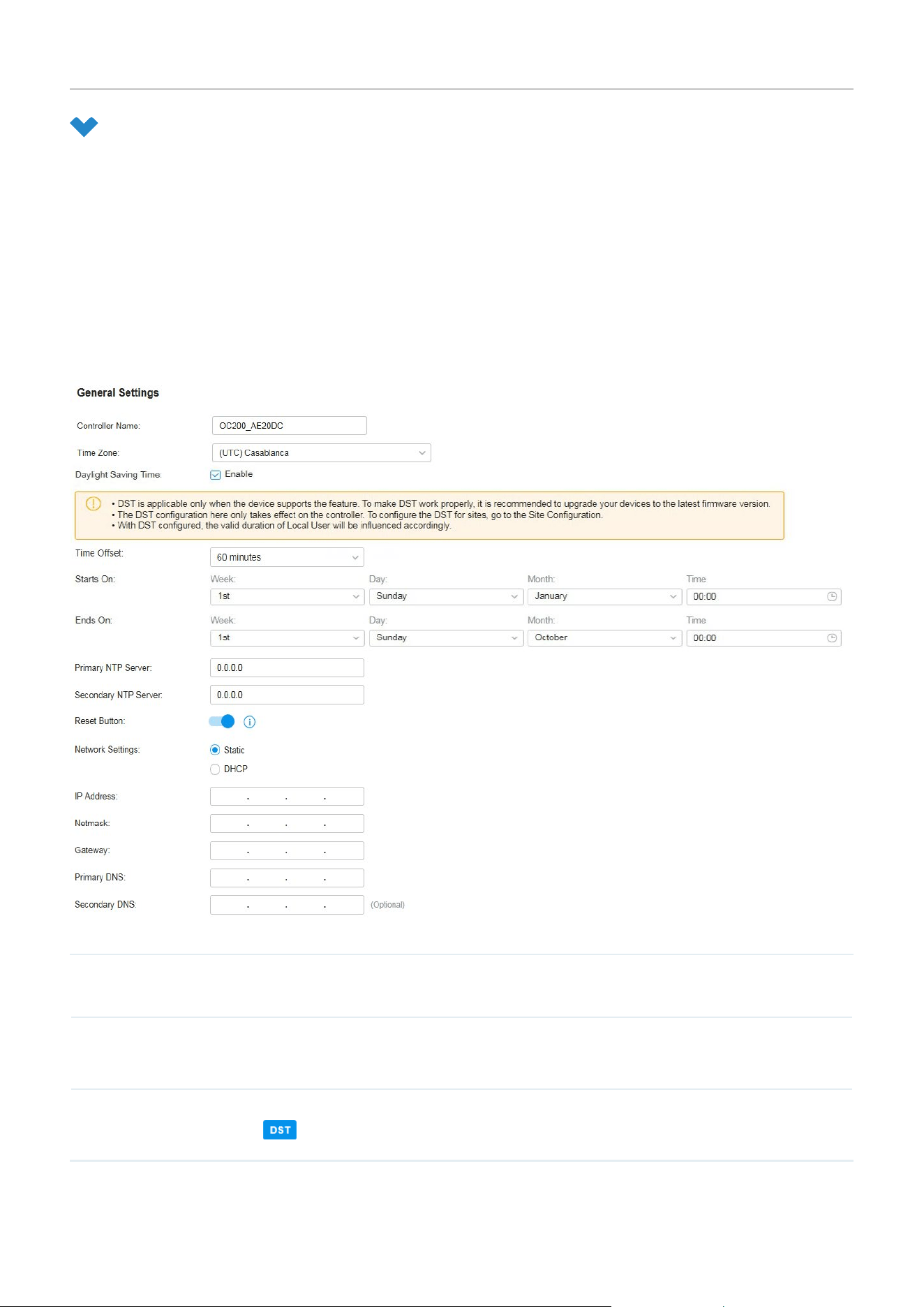Click the Starts On time clock icon

[832, 596]
